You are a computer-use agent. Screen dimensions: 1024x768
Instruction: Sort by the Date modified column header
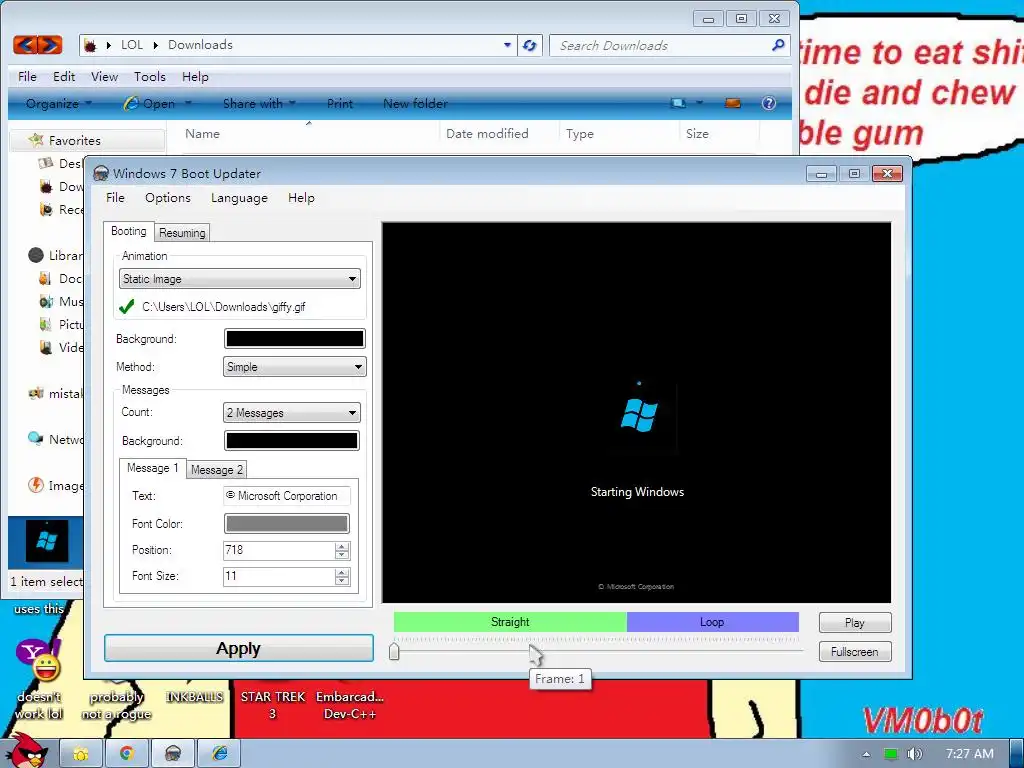tap(487, 133)
